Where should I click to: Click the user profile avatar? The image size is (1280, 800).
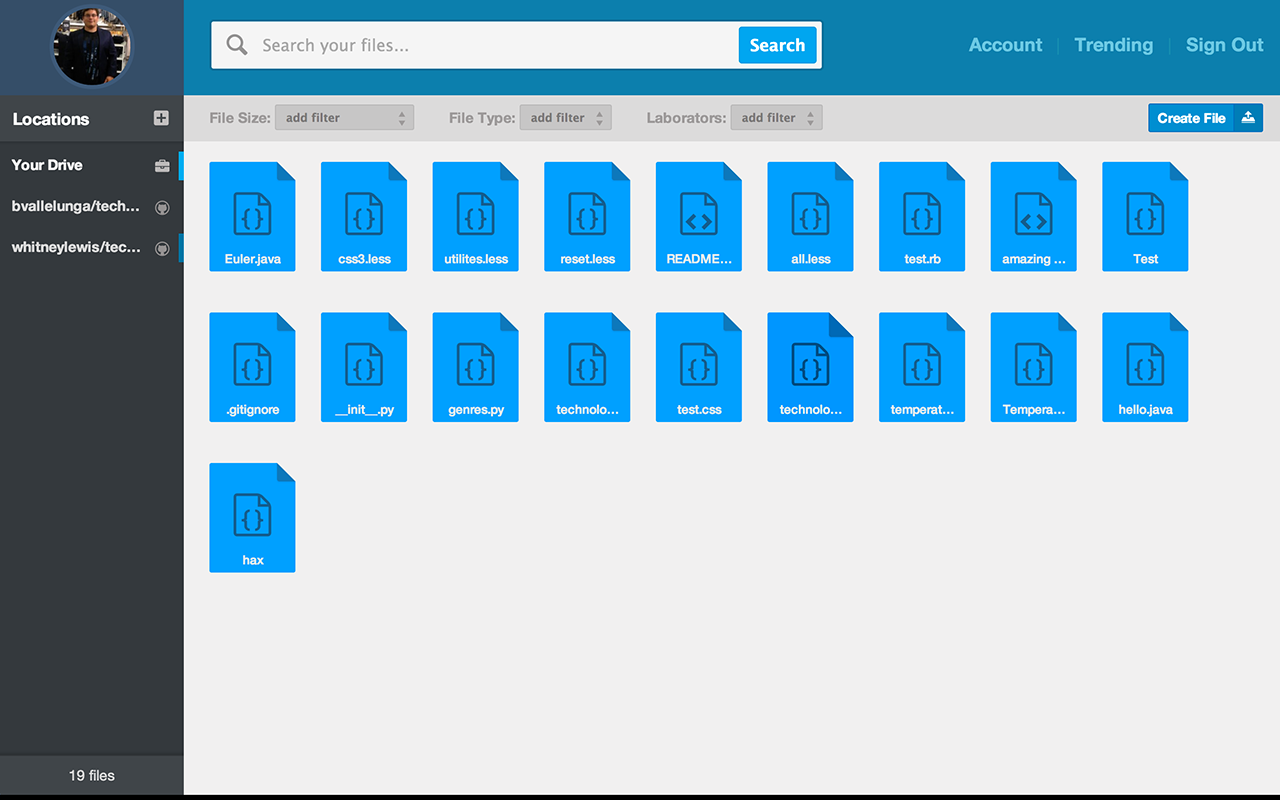(x=92, y=47)
